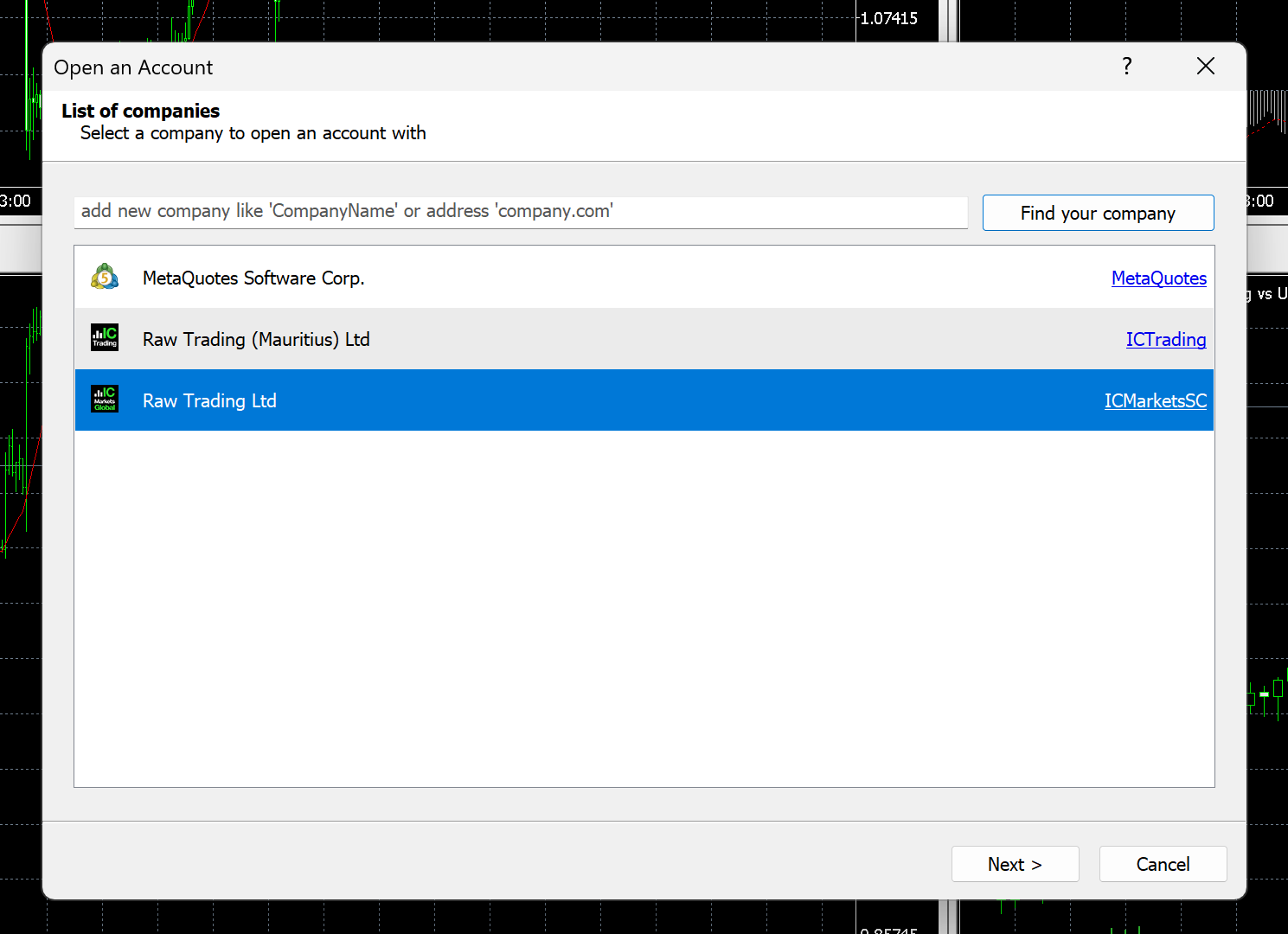The height and width of the screenshot is (934, 1288).
Task: Open help with the question mark button
Action: coord(1127,67)
